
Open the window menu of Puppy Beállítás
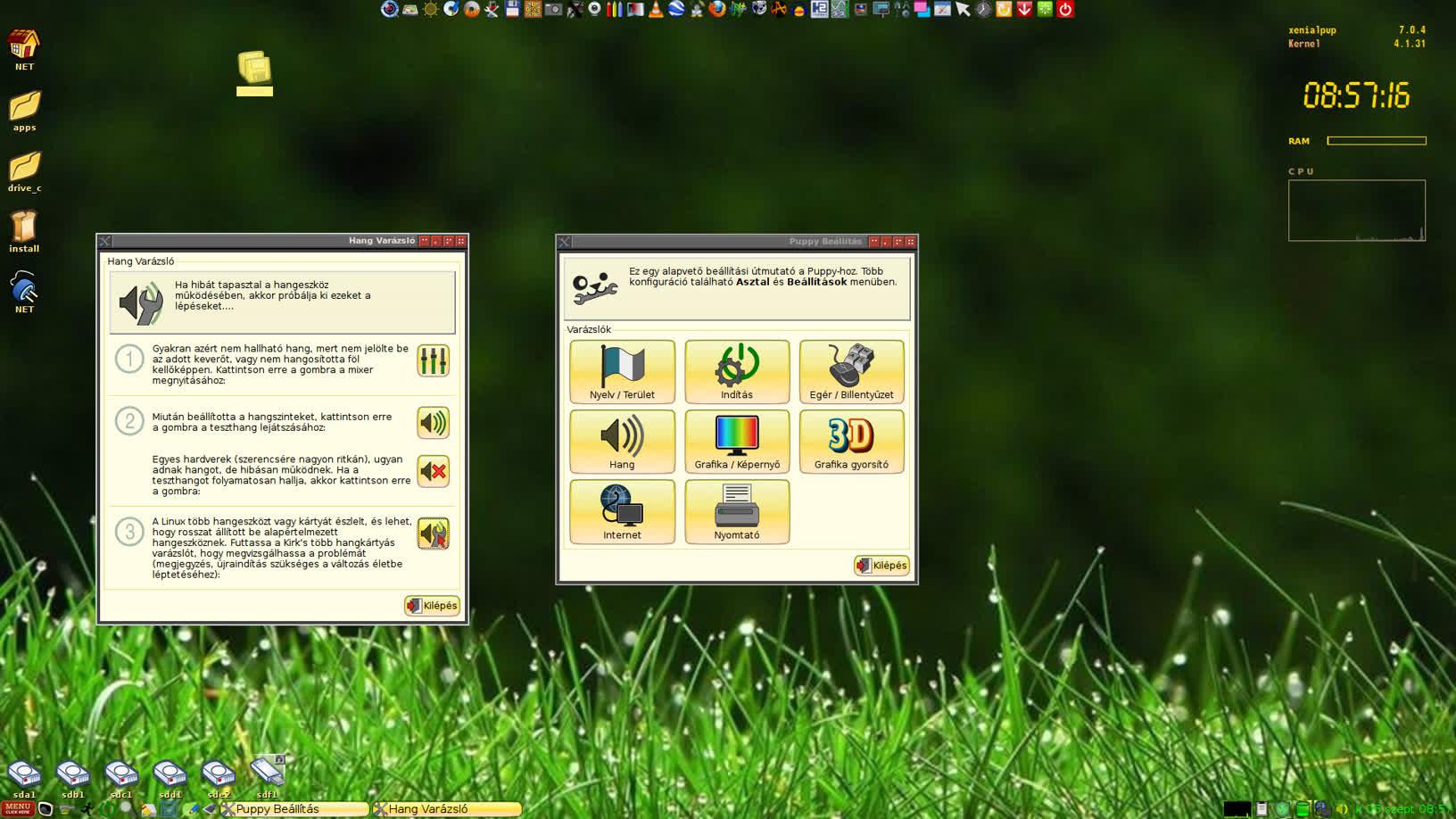point(564,242)
